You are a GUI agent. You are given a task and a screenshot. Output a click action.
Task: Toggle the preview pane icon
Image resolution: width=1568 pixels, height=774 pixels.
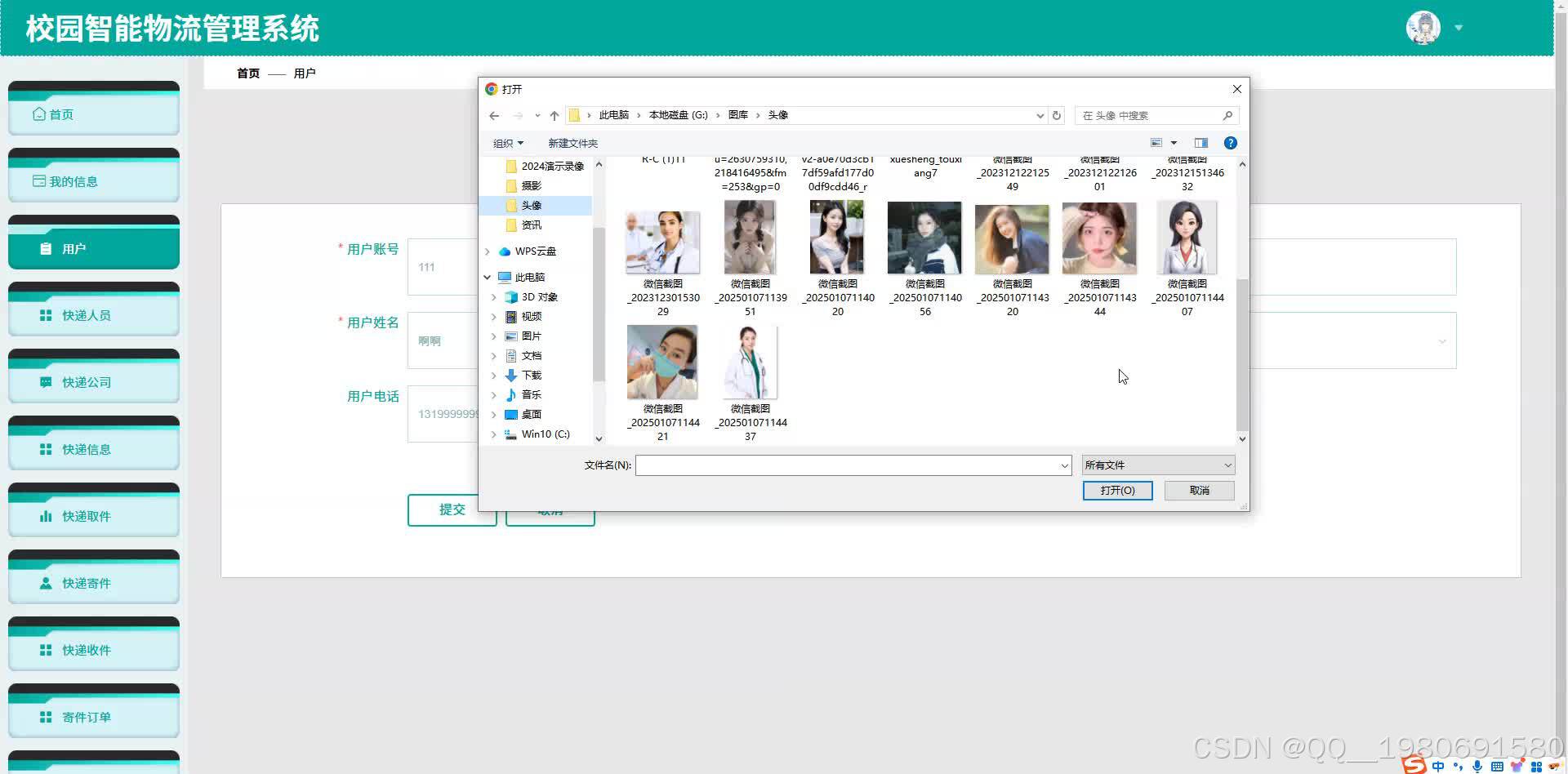pos(1200,143)
